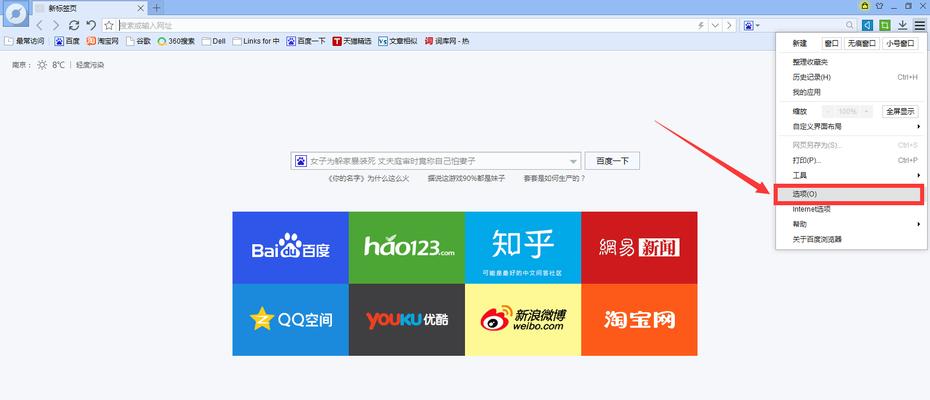This screenshot has height=400, width=930.
Task: Open the QQ空间 tile
Action: pos(291,320)
